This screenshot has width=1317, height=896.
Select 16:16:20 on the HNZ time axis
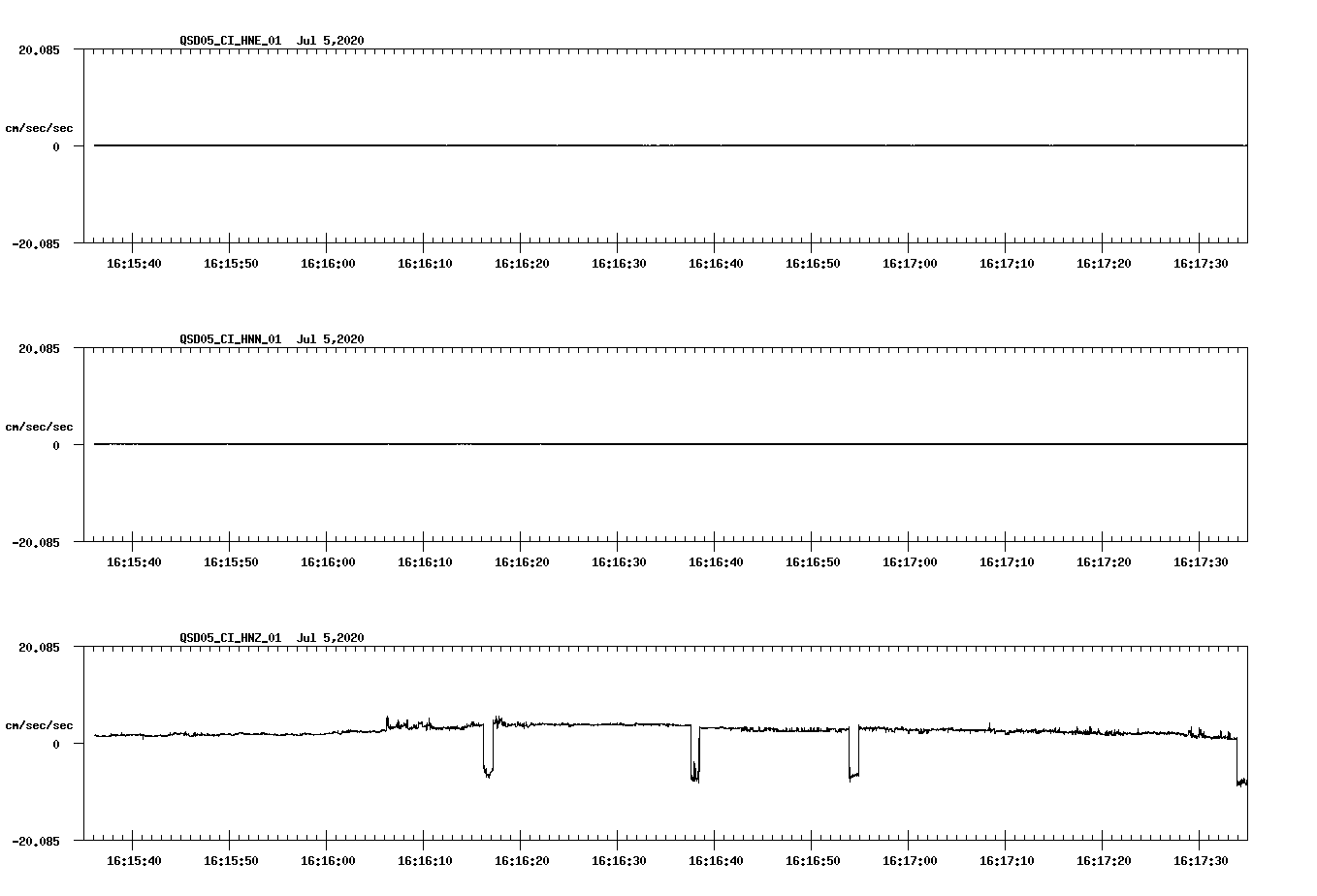[522, 861]
